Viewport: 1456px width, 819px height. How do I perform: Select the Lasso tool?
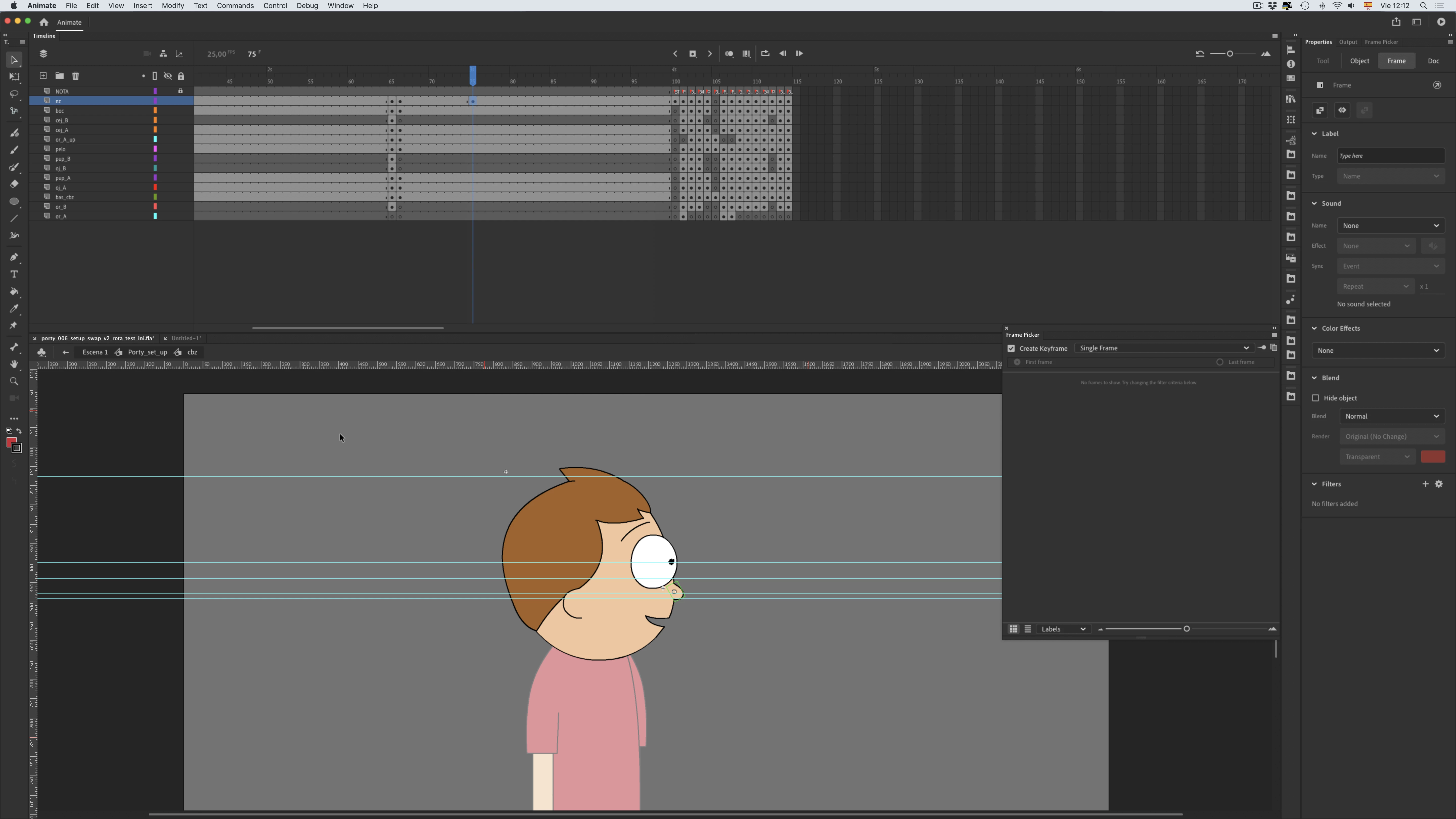tap(14, 94)
